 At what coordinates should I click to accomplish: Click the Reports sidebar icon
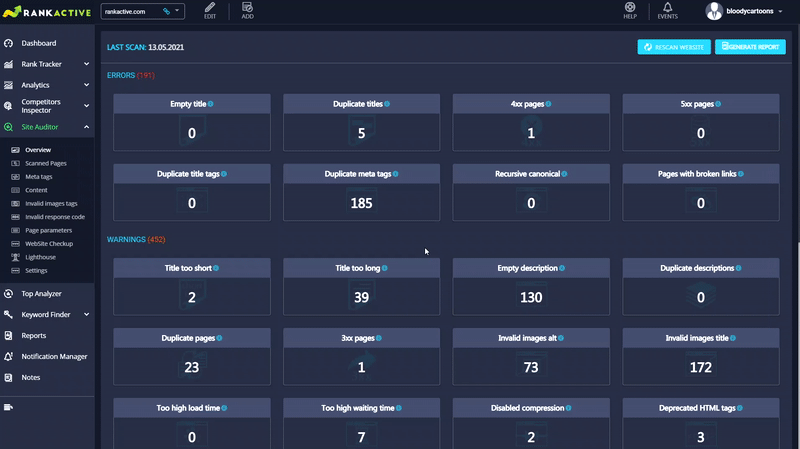(8, 336)
